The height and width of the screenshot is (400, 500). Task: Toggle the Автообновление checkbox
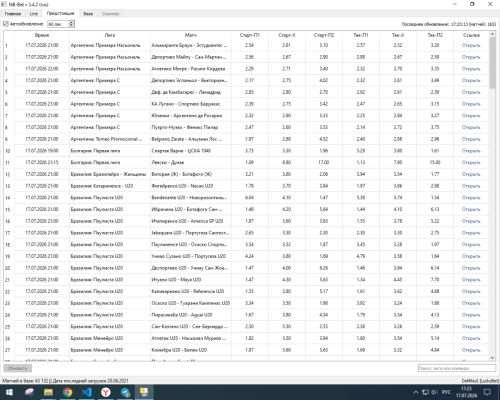(6, 24)
